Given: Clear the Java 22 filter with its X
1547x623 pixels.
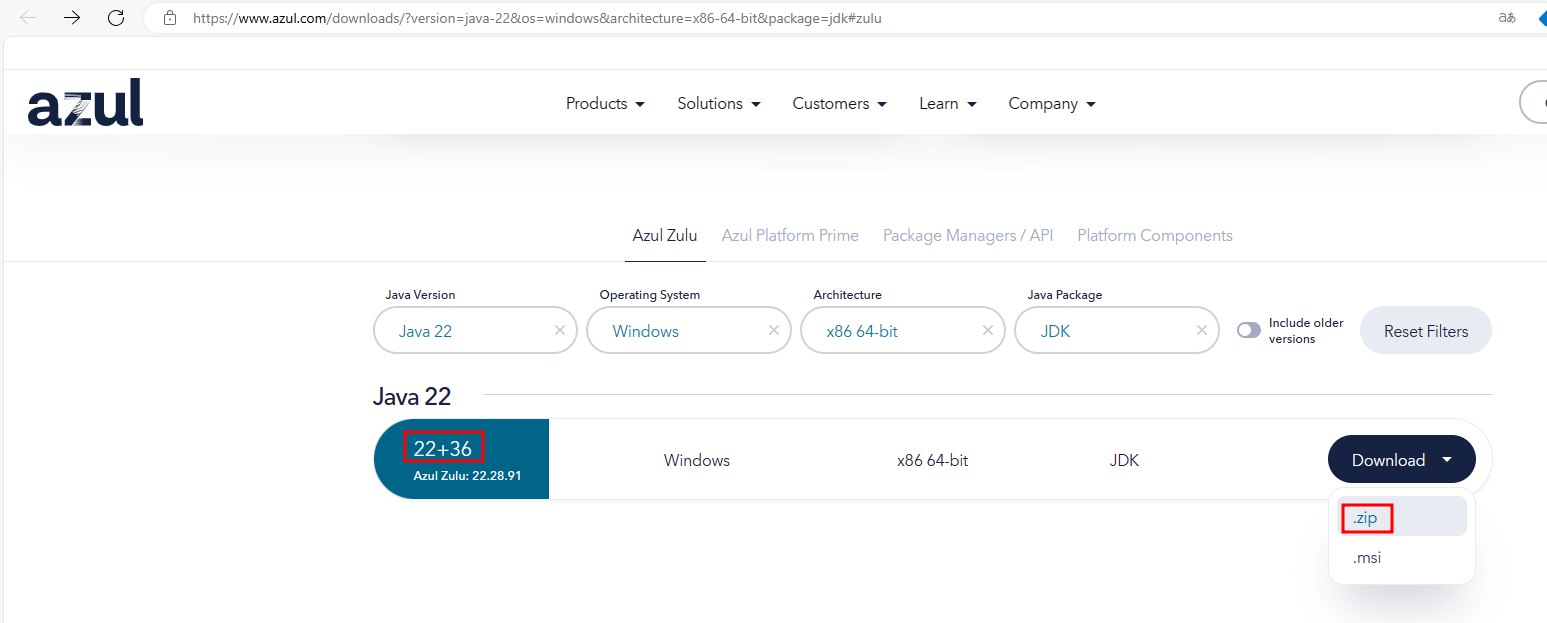Looking at the screenshot, I should click(x=560, y=330).
